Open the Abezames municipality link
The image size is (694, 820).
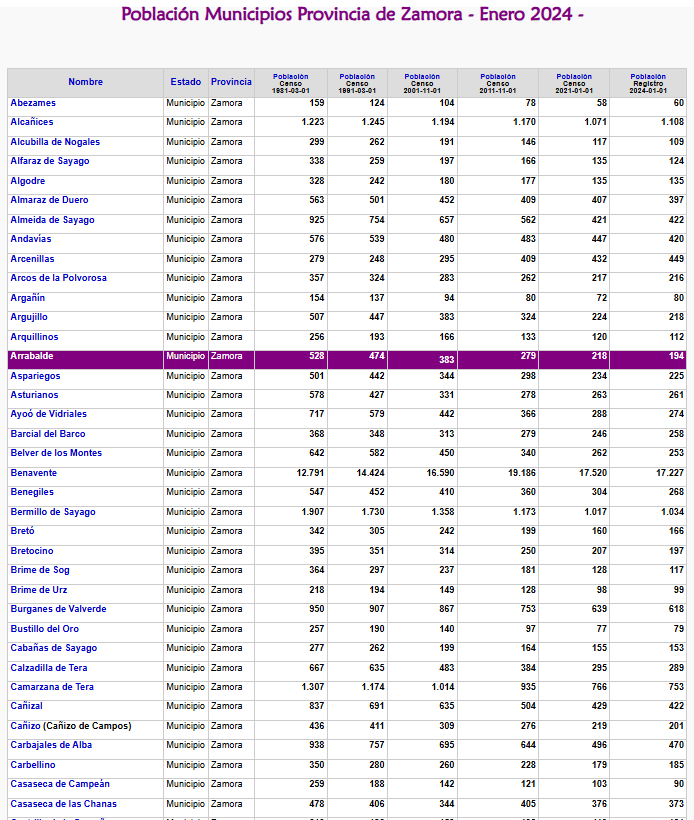33,103
